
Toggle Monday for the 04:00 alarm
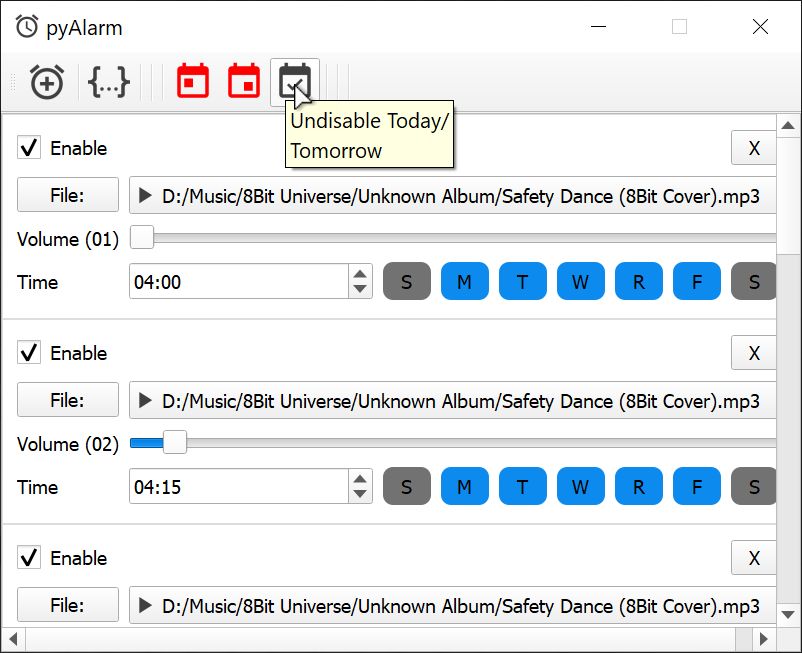tap(464, 282)
